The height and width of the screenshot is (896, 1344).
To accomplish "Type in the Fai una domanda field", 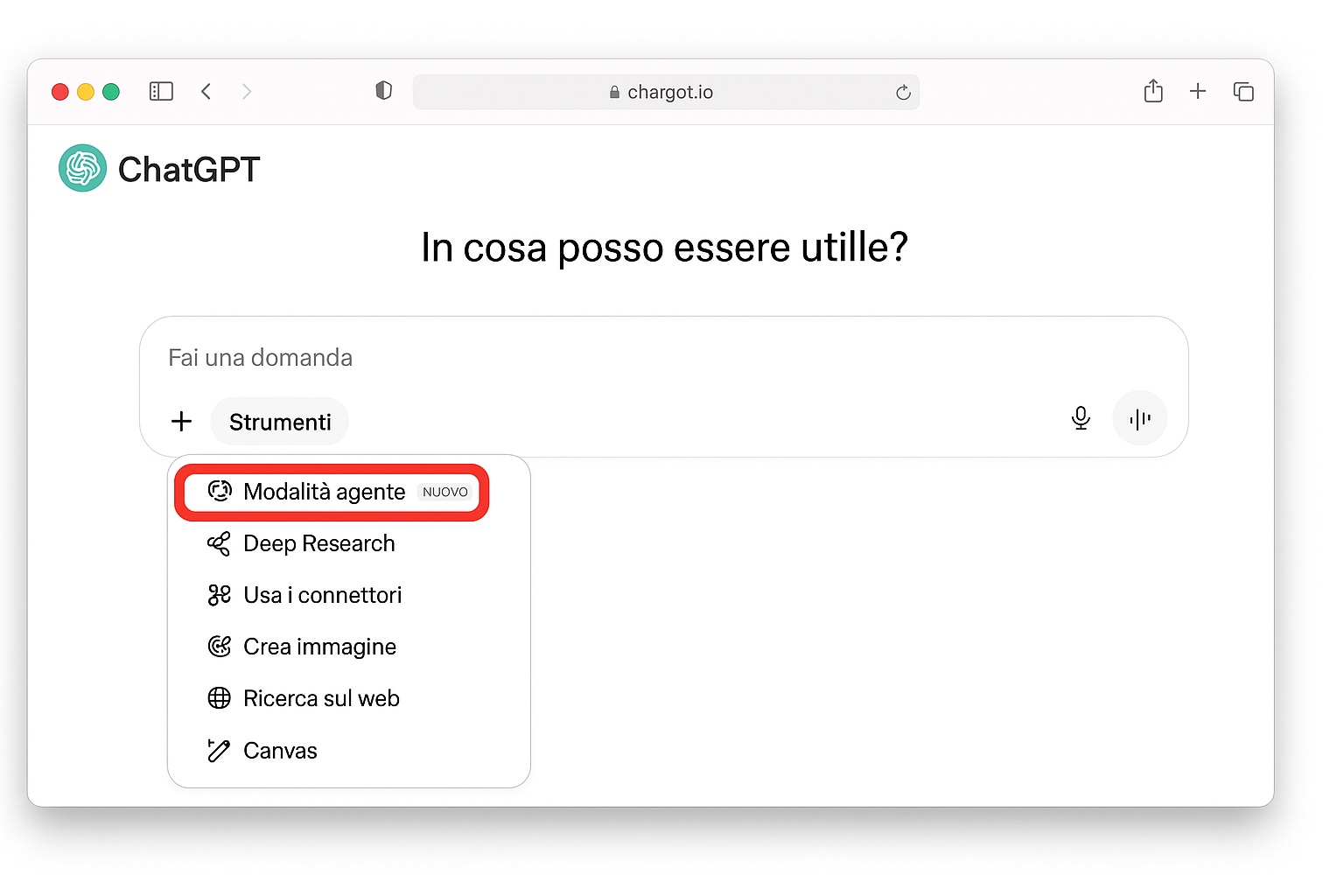I will [x=612, y=358].
